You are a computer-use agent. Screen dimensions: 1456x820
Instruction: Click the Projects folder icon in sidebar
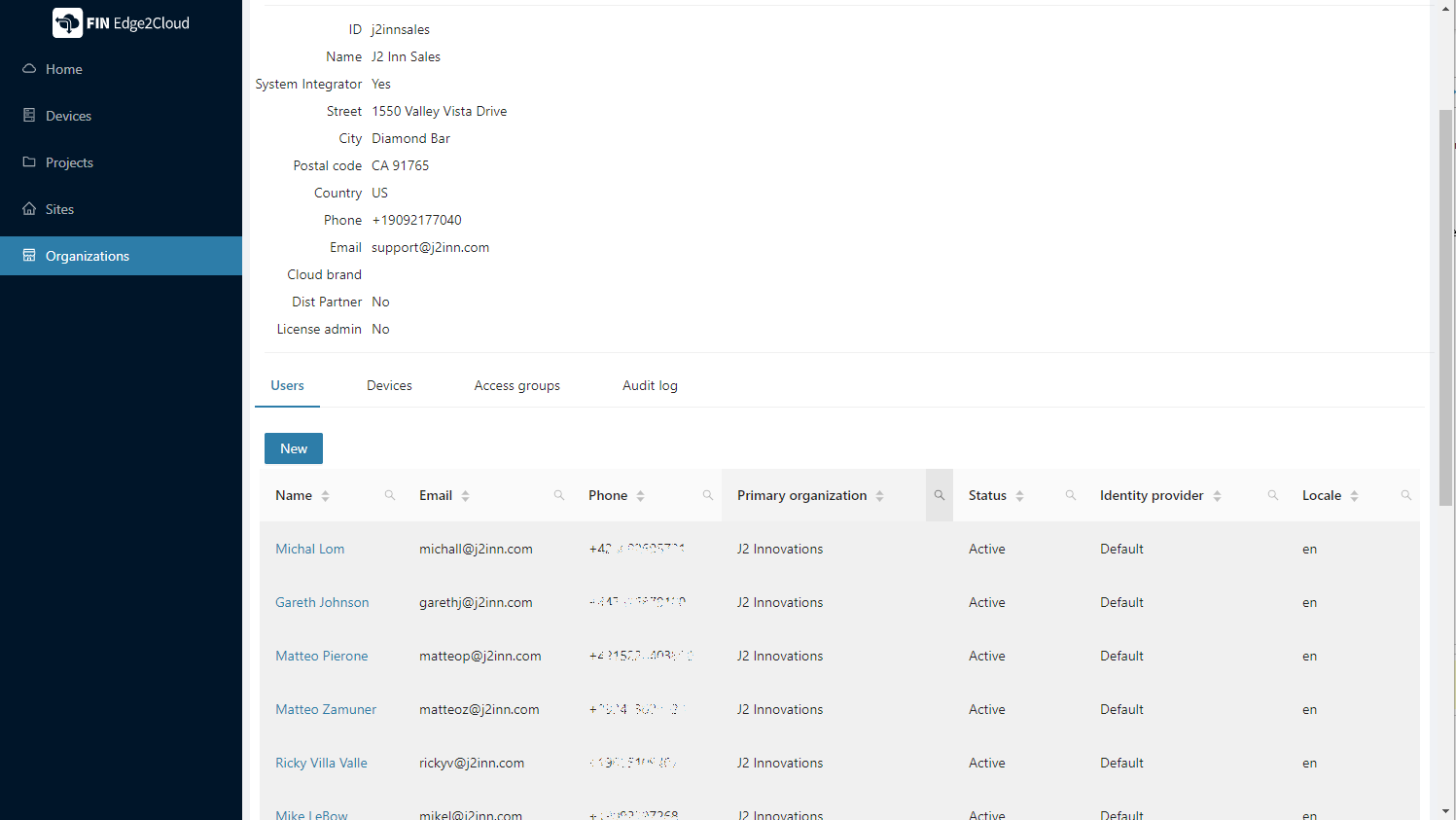(x=29, y=162)
